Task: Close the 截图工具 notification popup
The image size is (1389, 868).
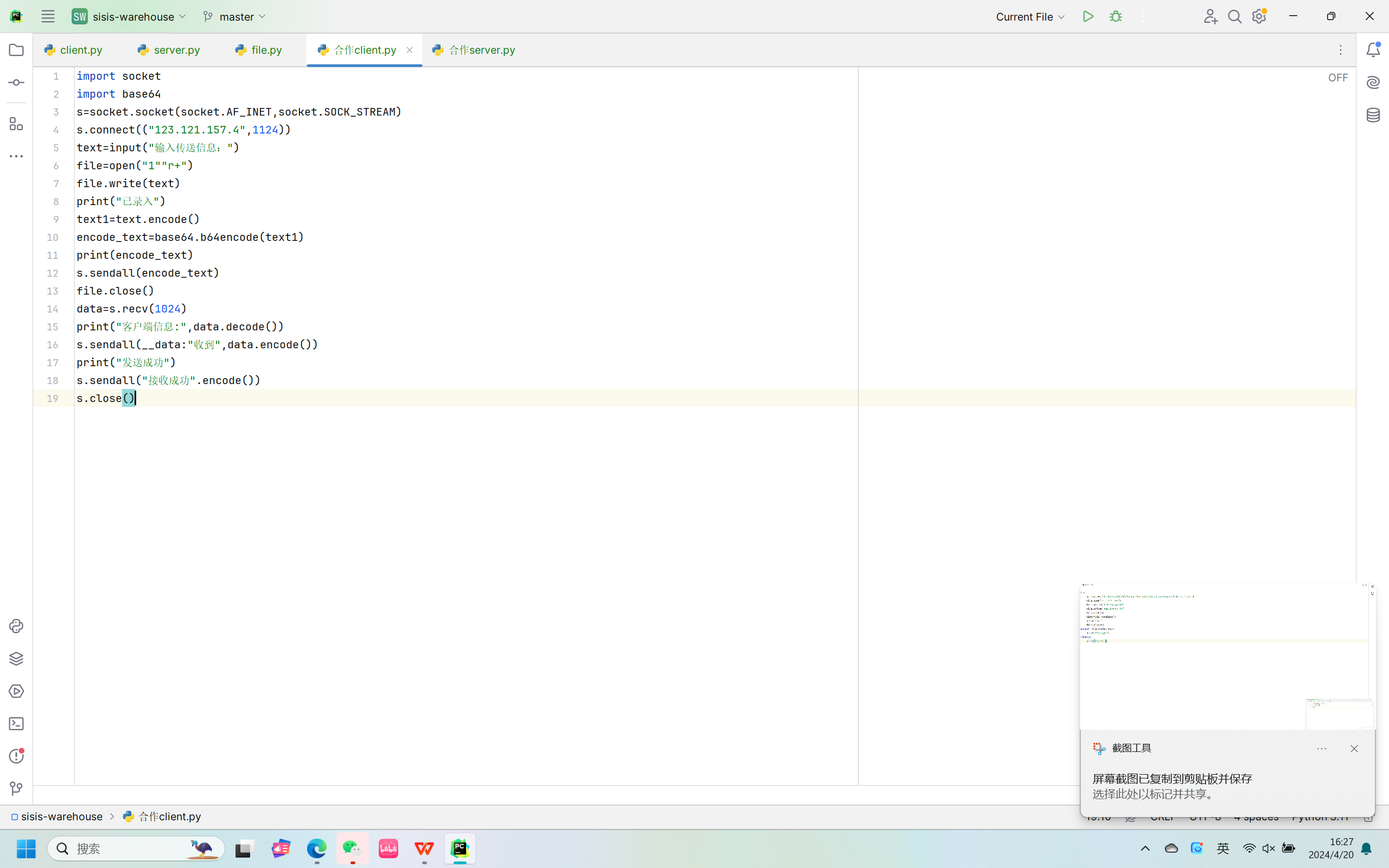Action: point(1354,749)
